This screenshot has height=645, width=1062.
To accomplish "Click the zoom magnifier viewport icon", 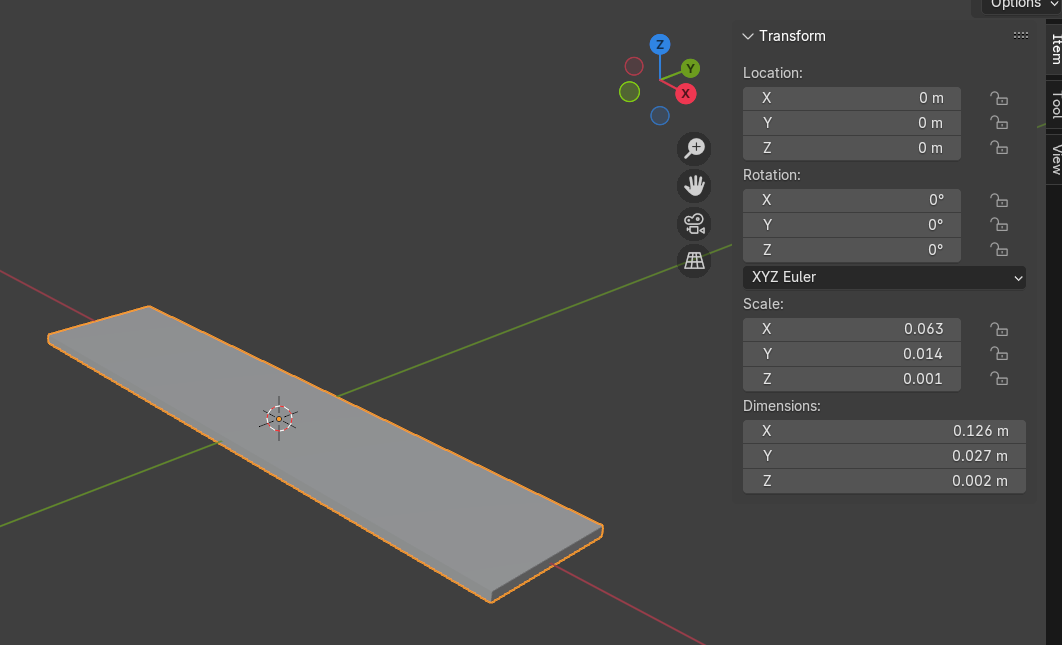I will click(x=694, y=149).
